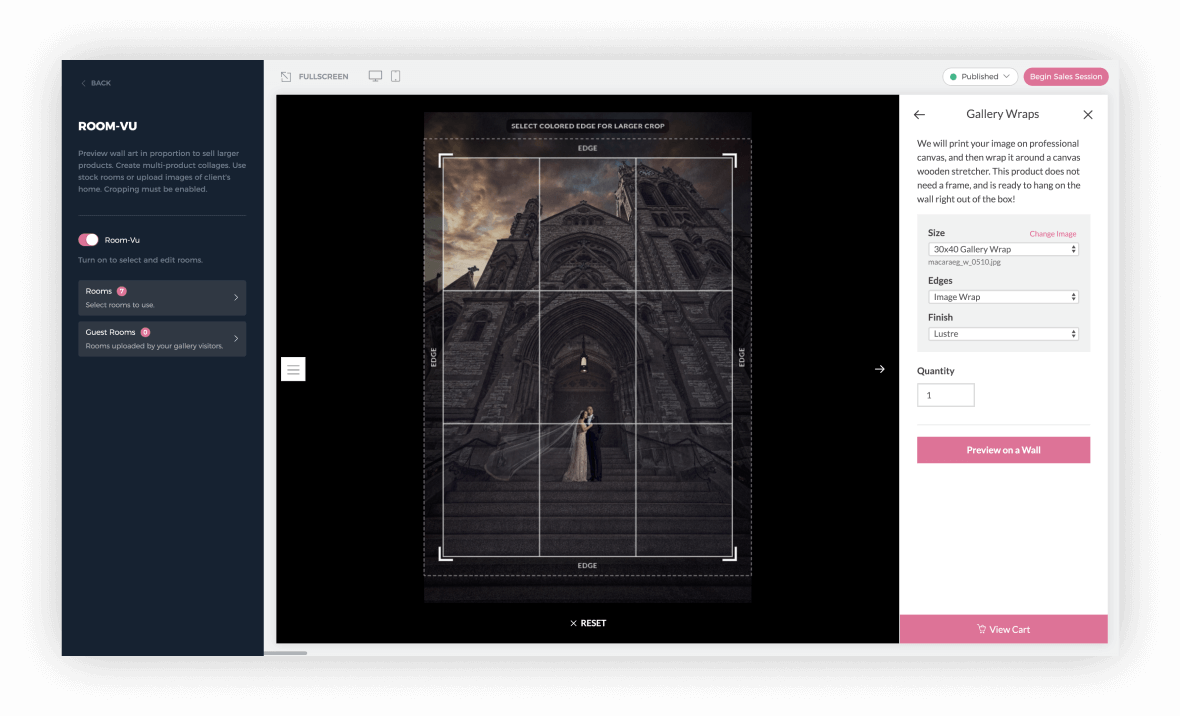Open the Published status dropdown
The image size is (1180, 716).
click(x=980, y=77)
